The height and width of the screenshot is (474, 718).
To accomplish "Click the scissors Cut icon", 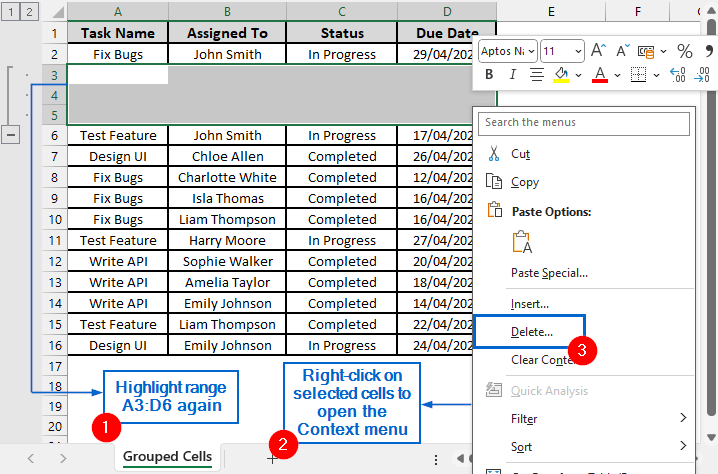I will coord(494,154).
